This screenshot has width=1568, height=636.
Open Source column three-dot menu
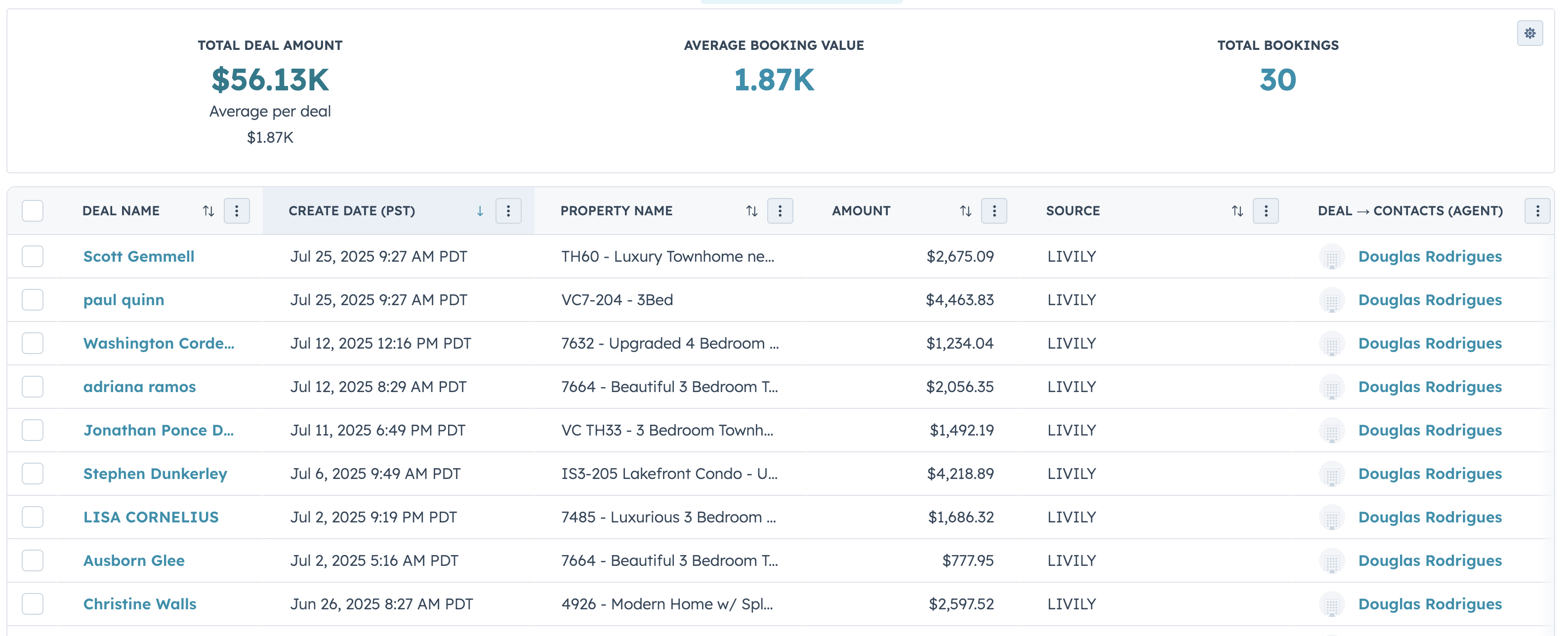pos(1266,210)
